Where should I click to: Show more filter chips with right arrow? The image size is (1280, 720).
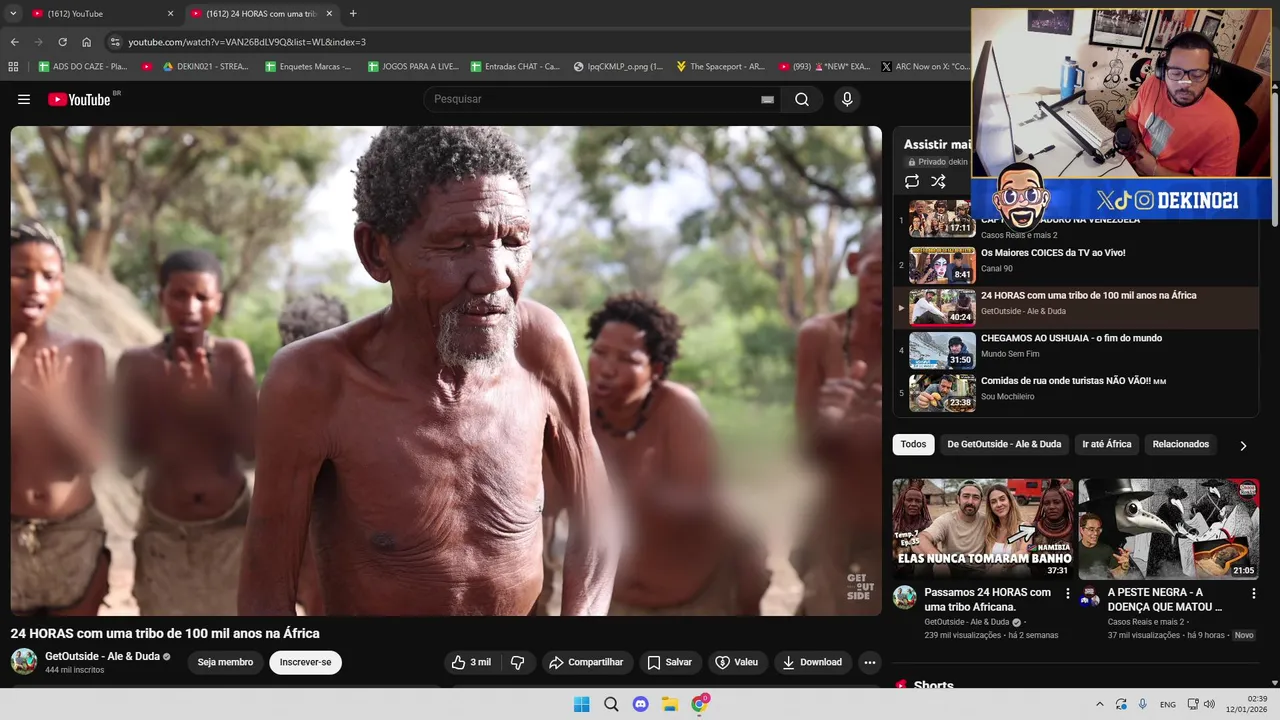pyautogui.click(x=1243, y=445)
